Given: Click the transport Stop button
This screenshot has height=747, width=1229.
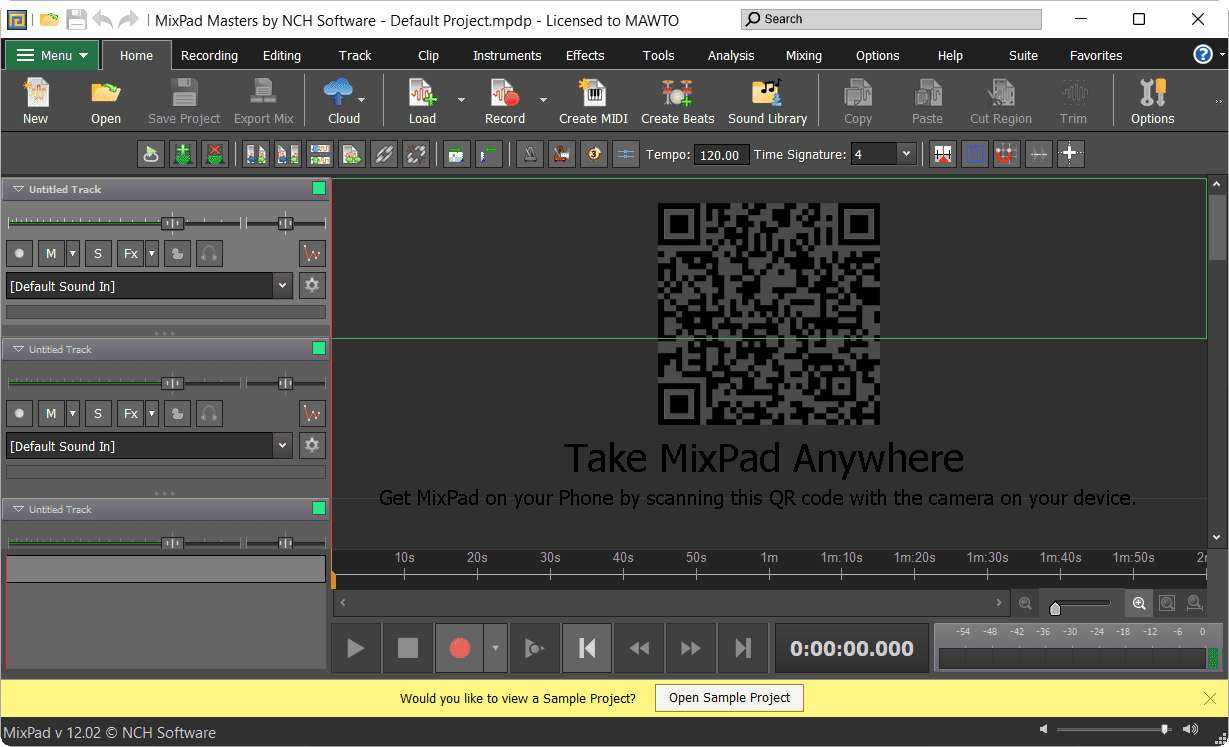Looking at the screenshot, I should pyautogui.click(x=408, y=648).
